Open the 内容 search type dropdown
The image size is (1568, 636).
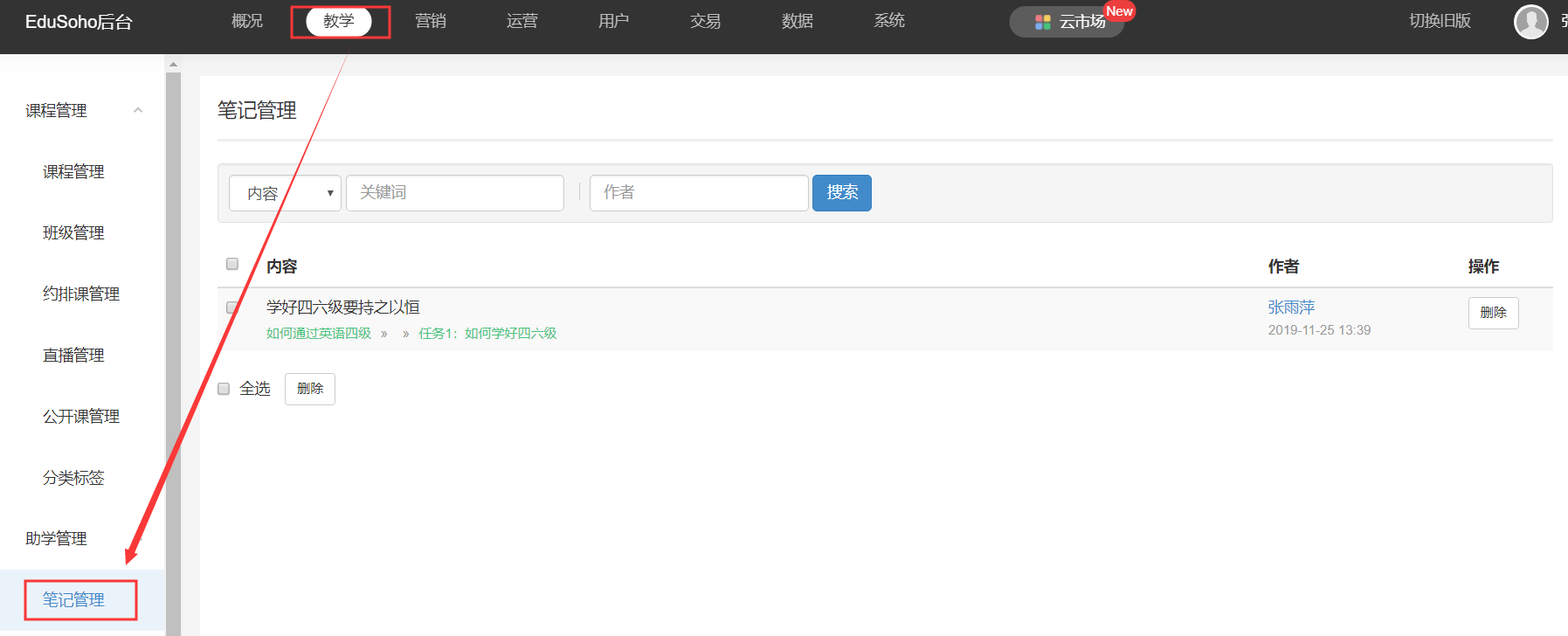[x=285, y=193]
